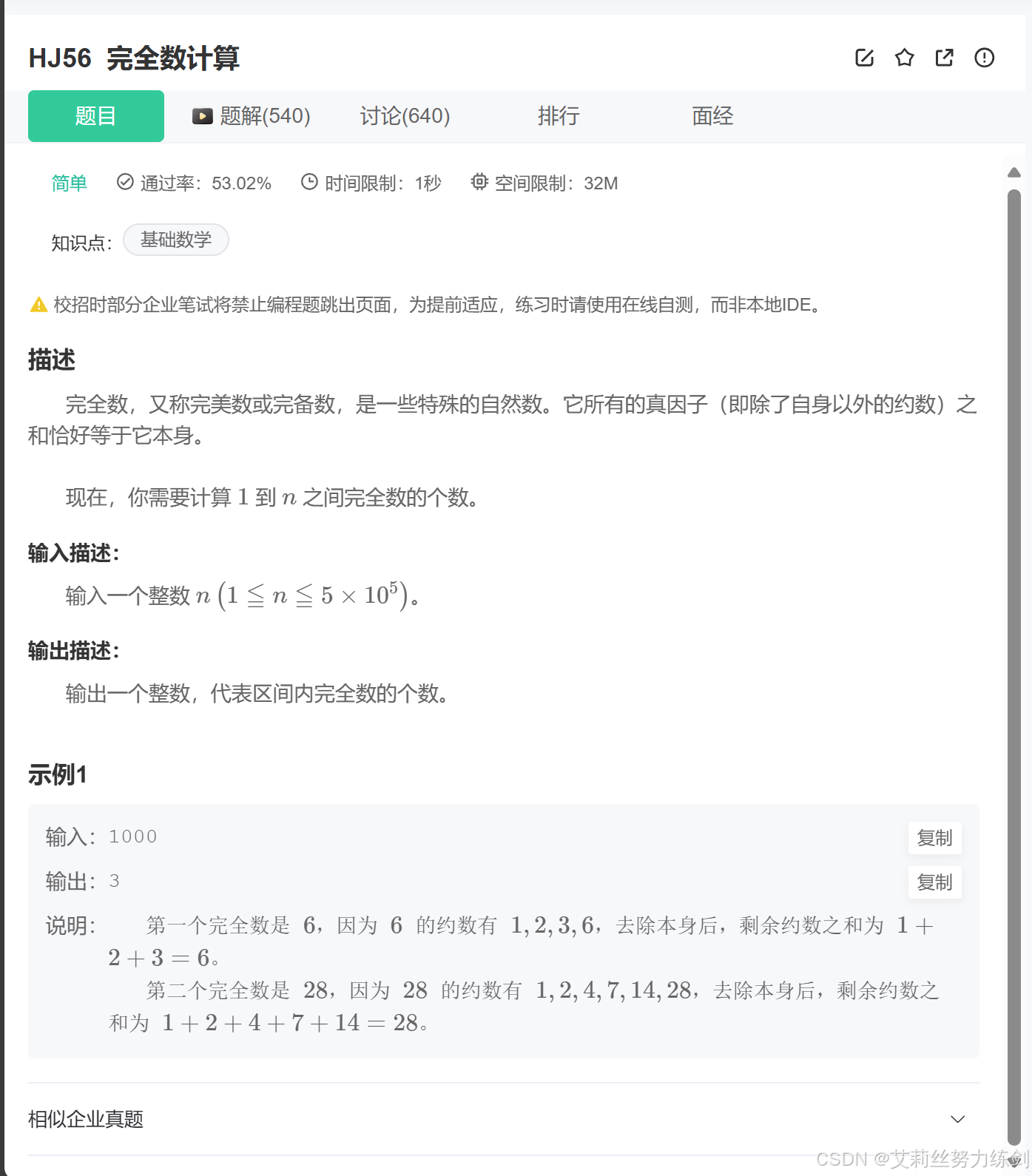Click the 基础数学 knowledge tag
The height and width of the screenshot is (1176, 1032).
(x=176, y=240)
